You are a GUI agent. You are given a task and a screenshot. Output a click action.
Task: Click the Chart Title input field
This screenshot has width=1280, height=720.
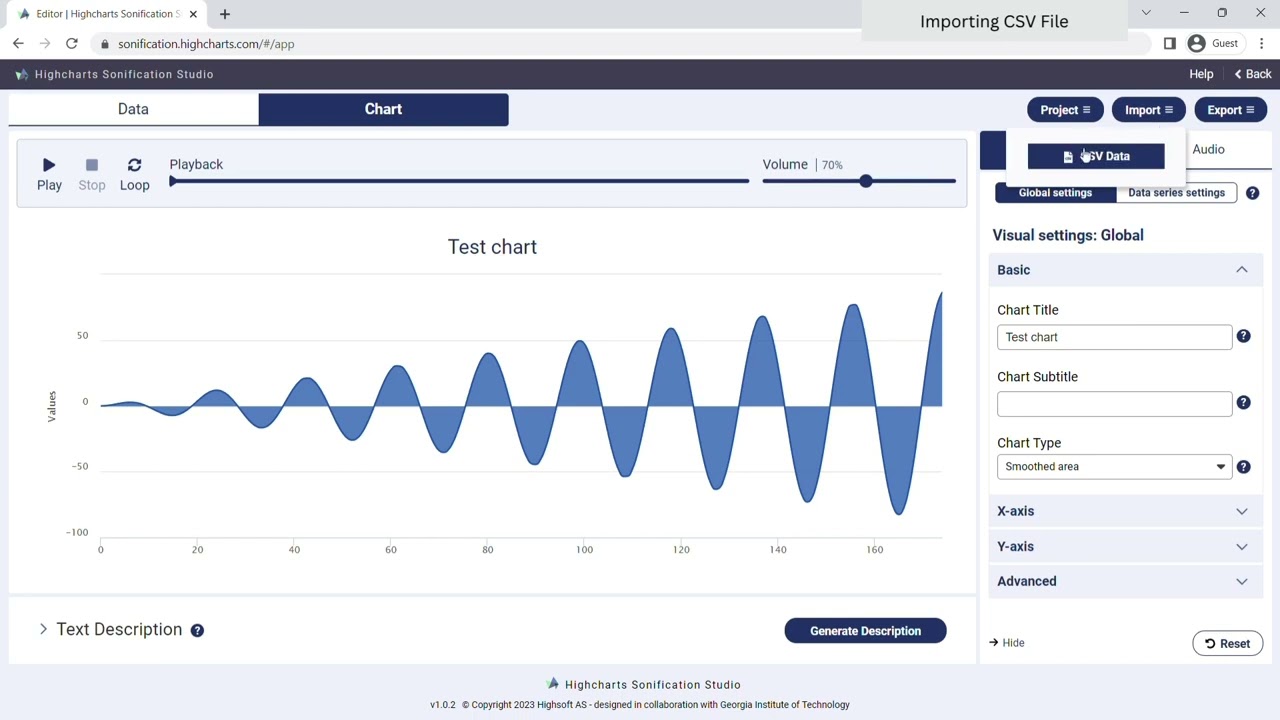pos(1114,337)
